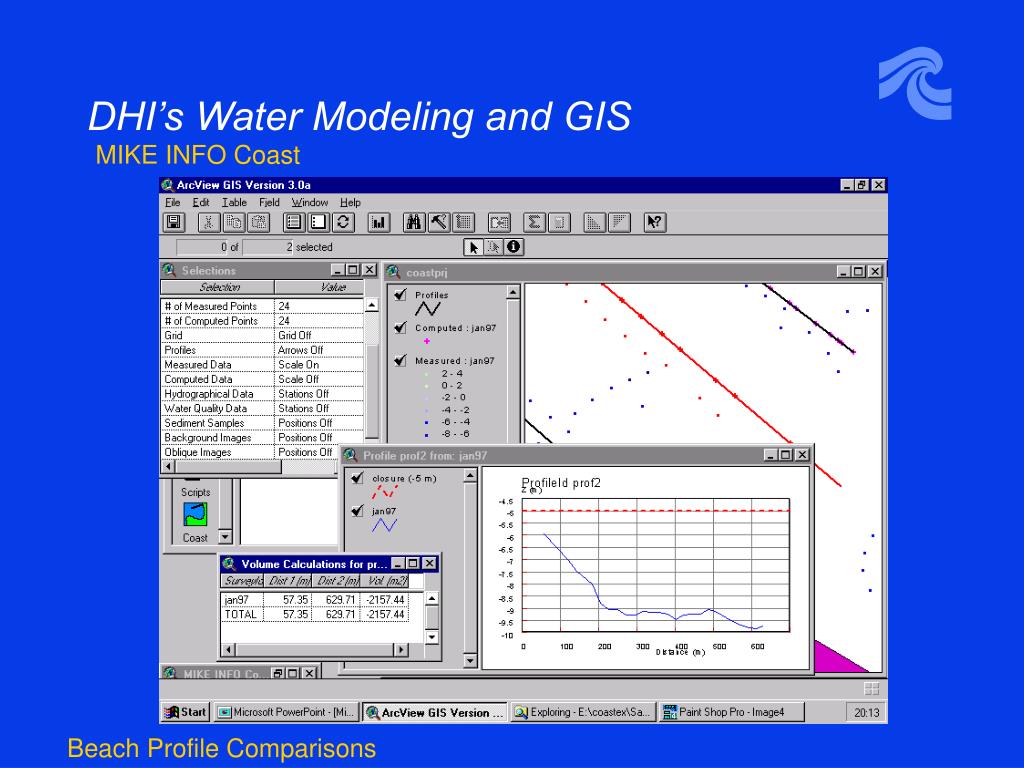
Task: Click the context Help pointer icon
Action: tap(654, 223)
